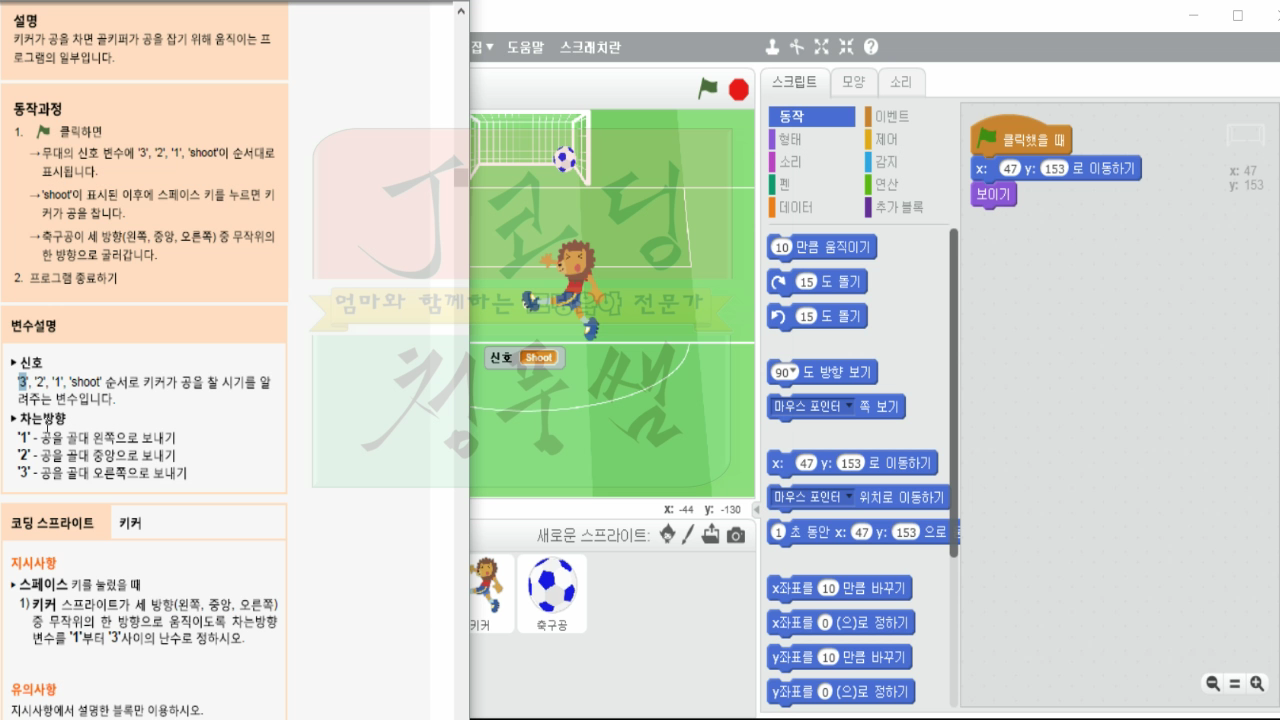The height and width of the screenshot is (720, 1280).
Task: Click the 10 만큼 움직이기 block
Action: tap(822, 247)
